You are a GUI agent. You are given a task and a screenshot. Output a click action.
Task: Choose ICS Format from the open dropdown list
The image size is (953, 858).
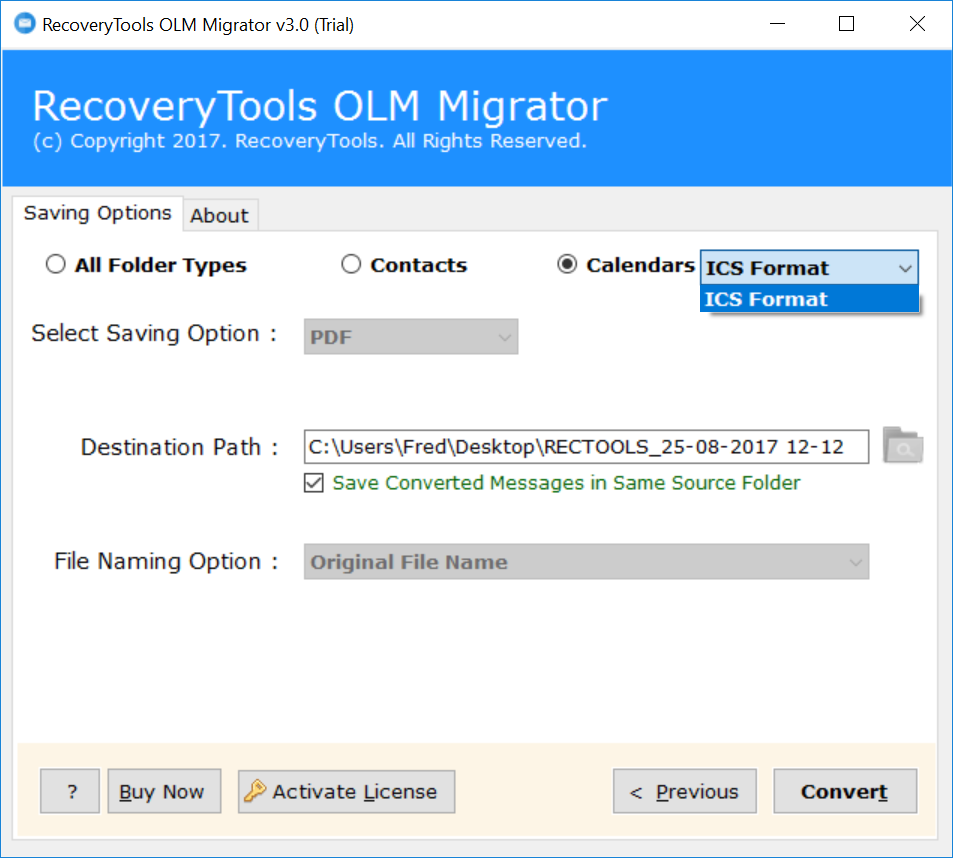[x=809, y=299]
